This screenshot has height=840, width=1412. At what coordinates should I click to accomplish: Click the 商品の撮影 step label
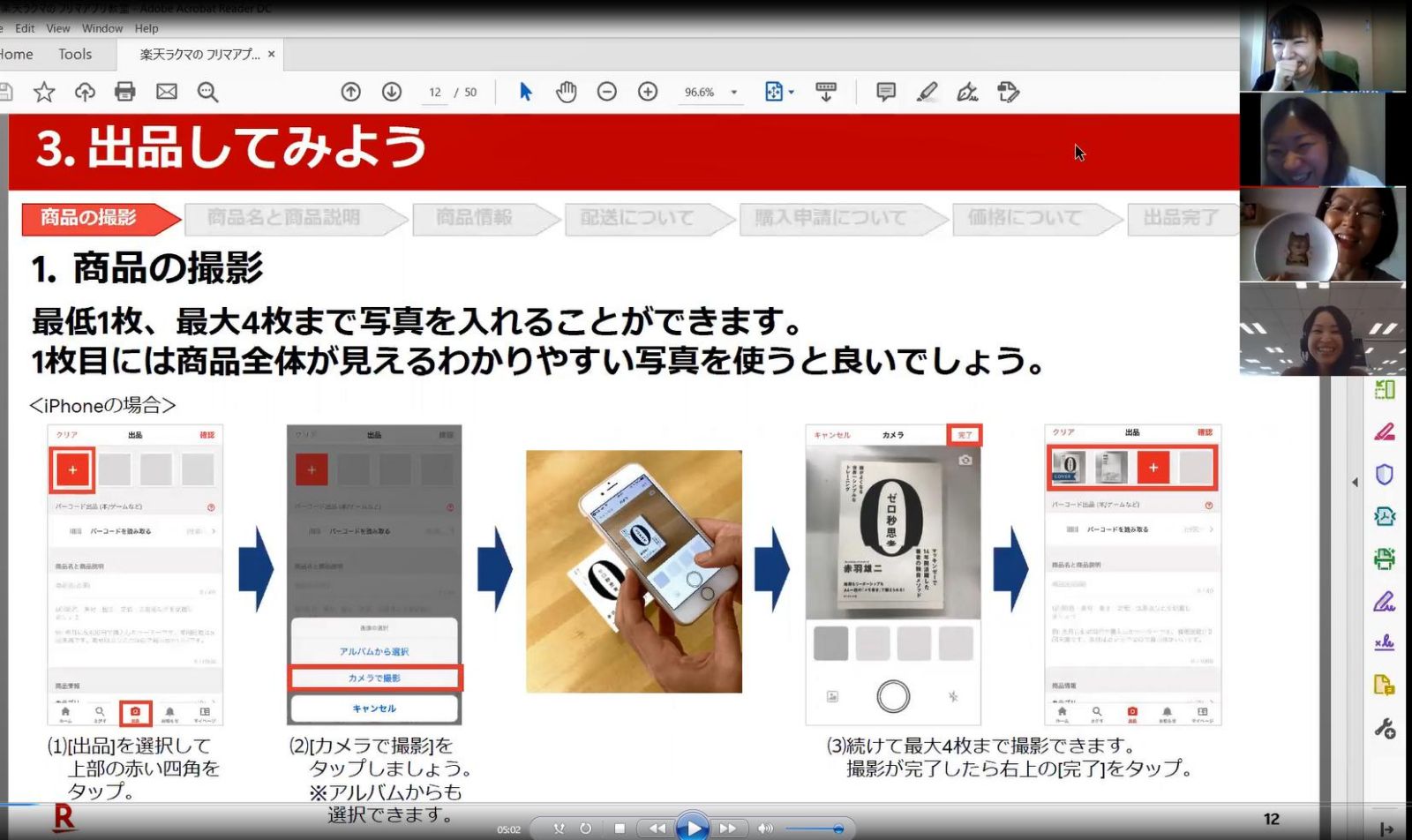[89, 218]
